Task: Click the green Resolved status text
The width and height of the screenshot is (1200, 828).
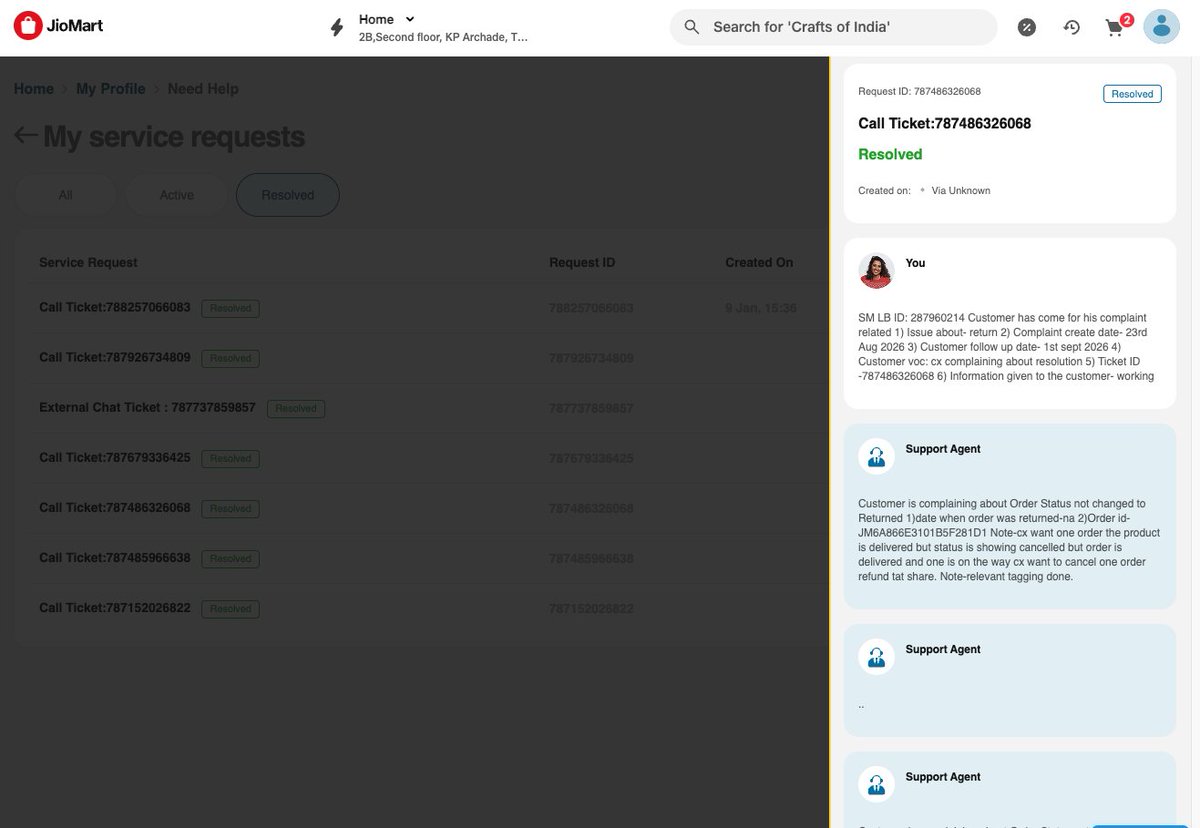Action: 890,154
